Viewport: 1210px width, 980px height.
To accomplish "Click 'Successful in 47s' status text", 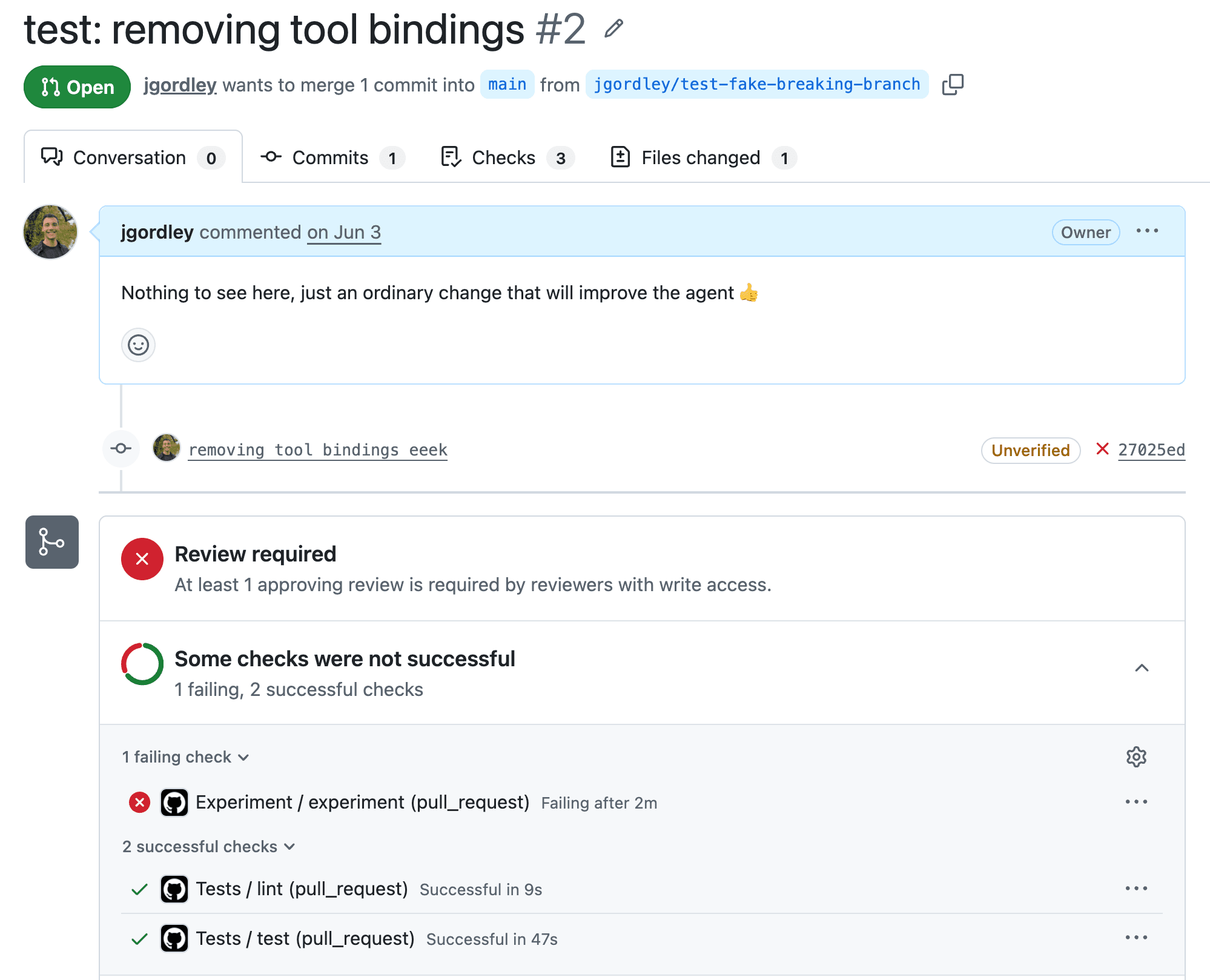I will point(492,939).
